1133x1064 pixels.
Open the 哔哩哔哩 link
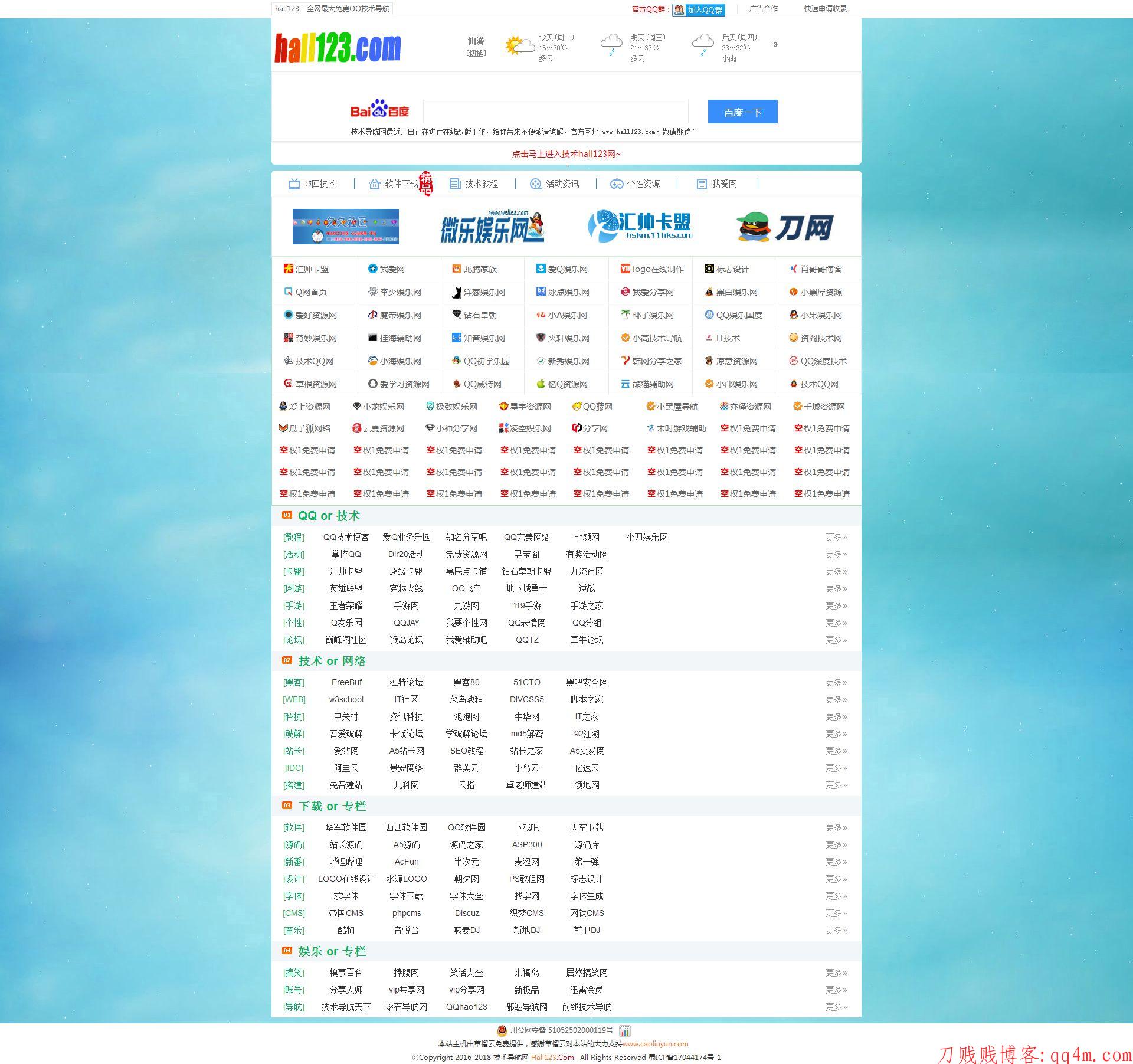(x=346, y=862)
